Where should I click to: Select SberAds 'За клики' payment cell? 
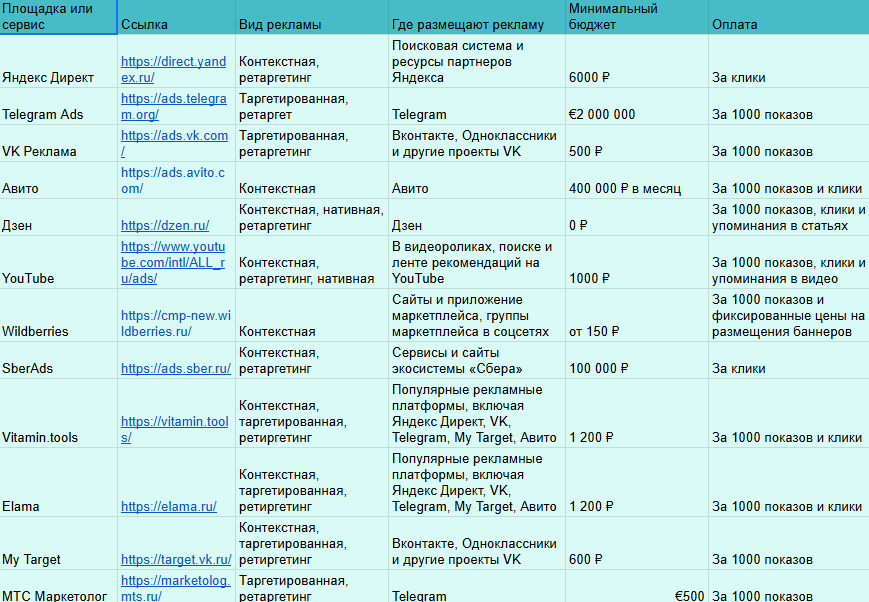(789, 360)
